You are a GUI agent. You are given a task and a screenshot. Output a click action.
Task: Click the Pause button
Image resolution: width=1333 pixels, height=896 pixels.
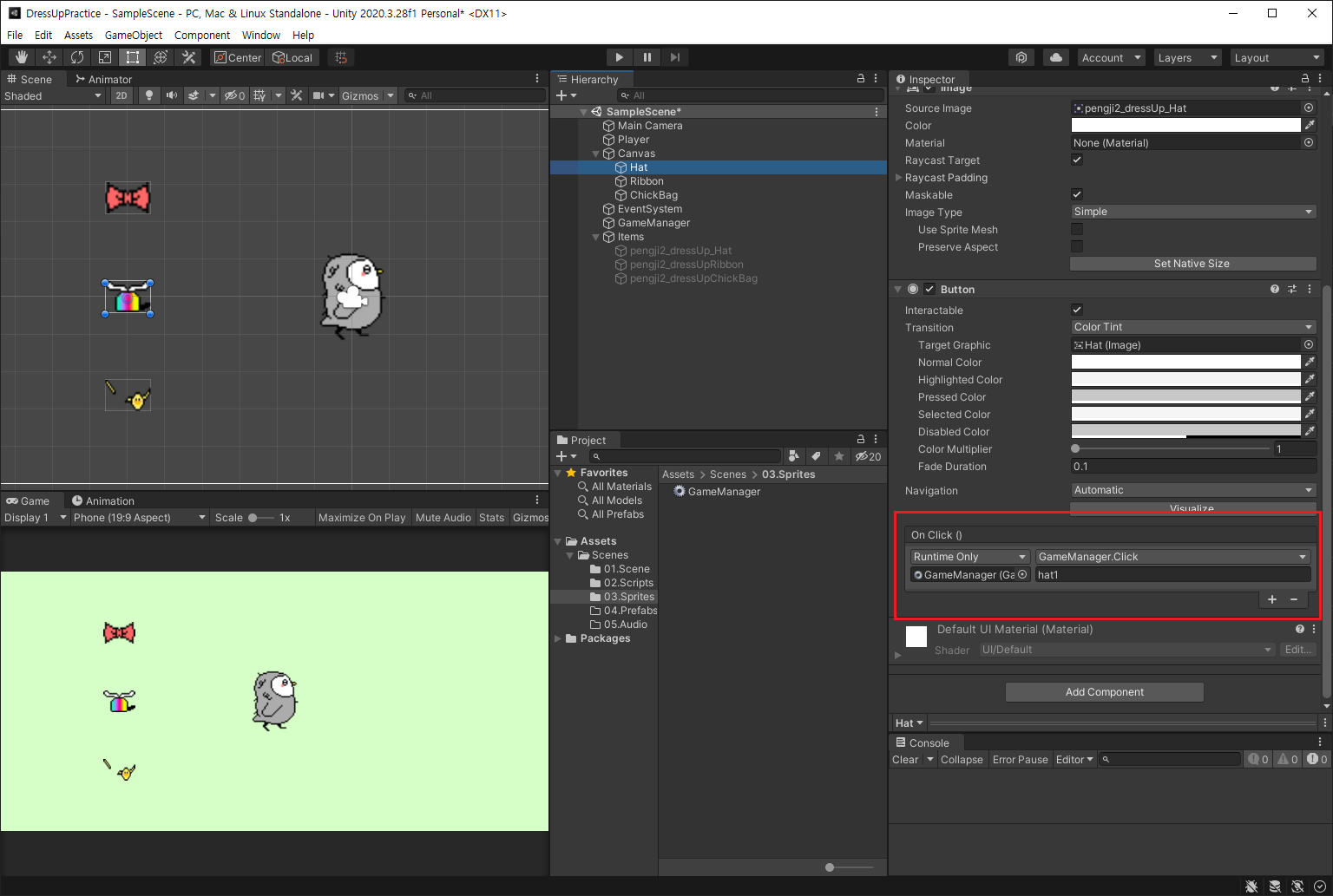647,57
